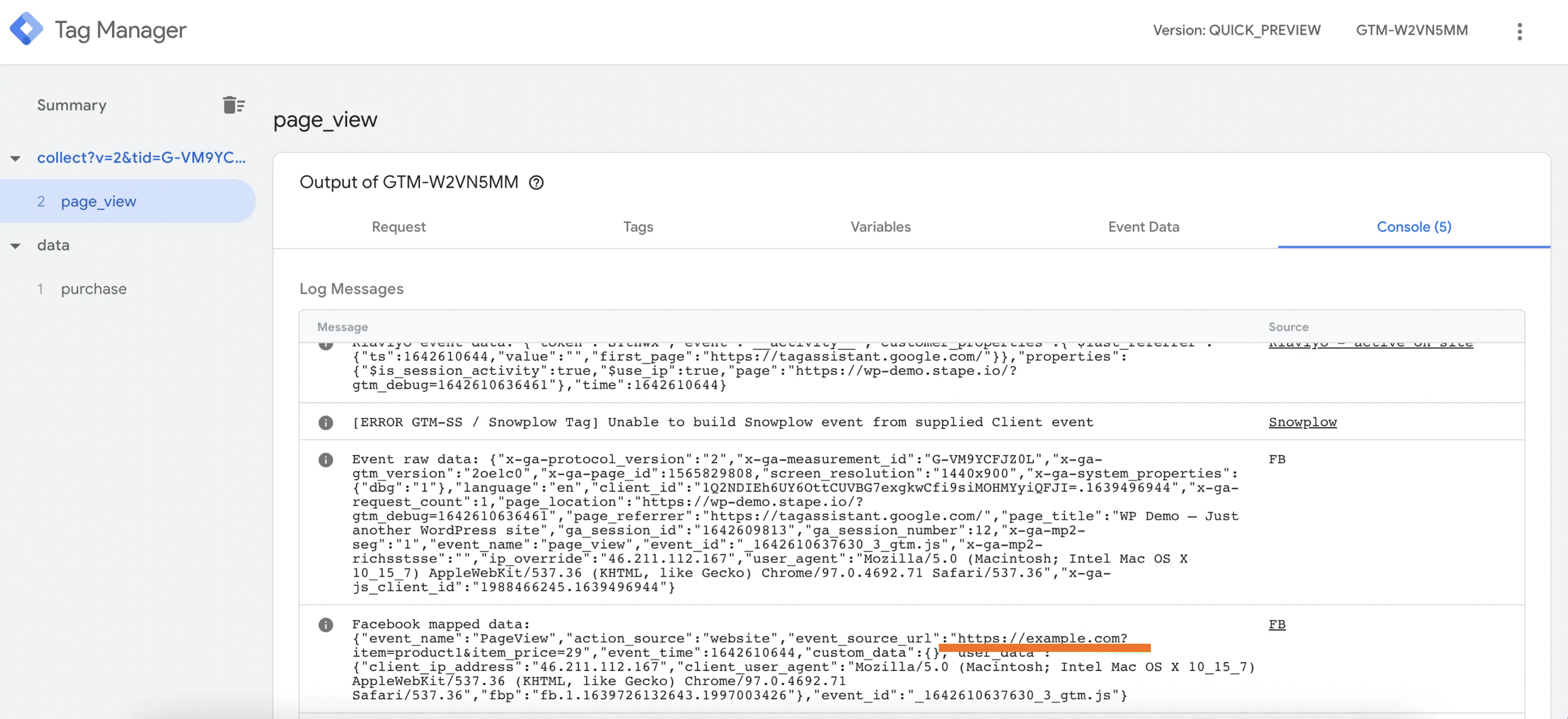The width and height of the screenshot is (1568, 719).
Task: Clear the summary list with trash icon
Action: click(x=233, y=105)
